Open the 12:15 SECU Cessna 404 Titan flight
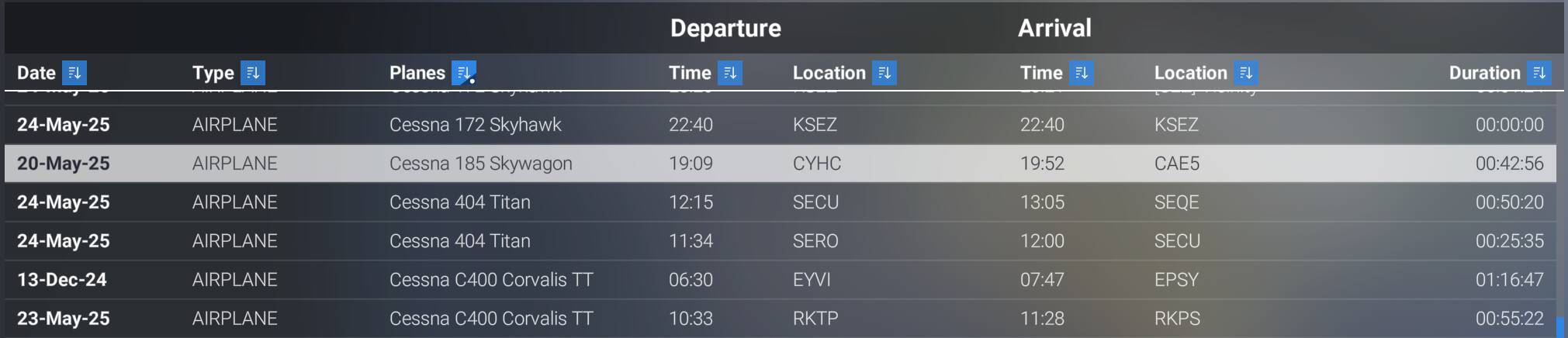The height and width of the screenshot is (338, 1568). click(459, 202)
